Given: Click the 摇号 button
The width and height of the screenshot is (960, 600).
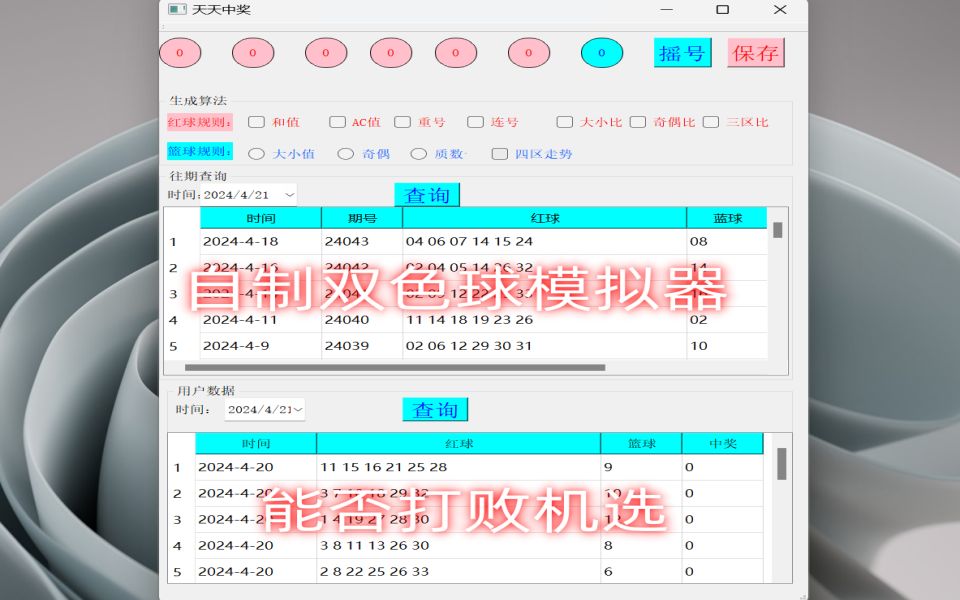Looking at the screenshot, I should click(x=681, y=53).
